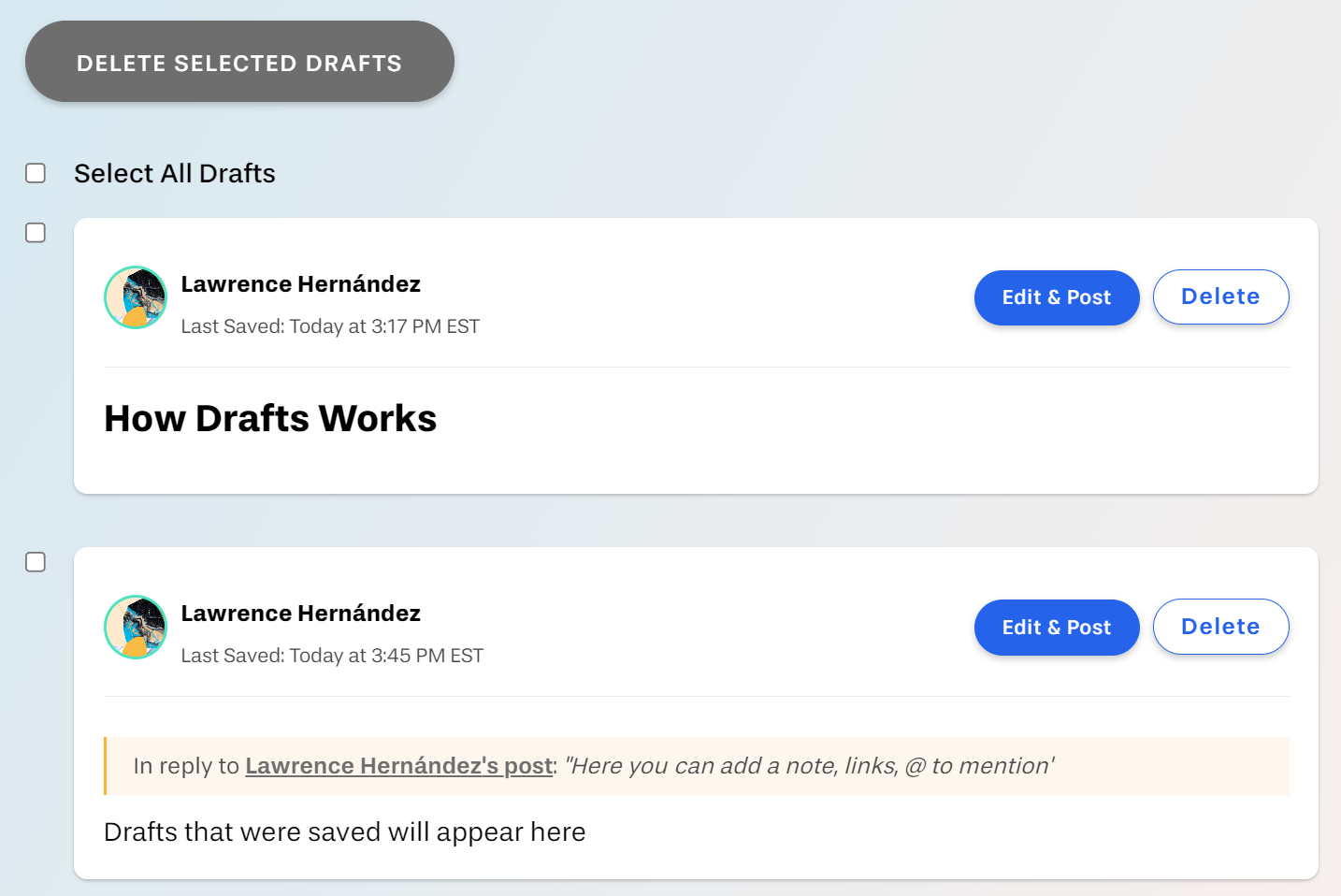The image size is (1341, 896).
Task: Edit & Post the How Drafts Works draft
Action: point(1057,297)
